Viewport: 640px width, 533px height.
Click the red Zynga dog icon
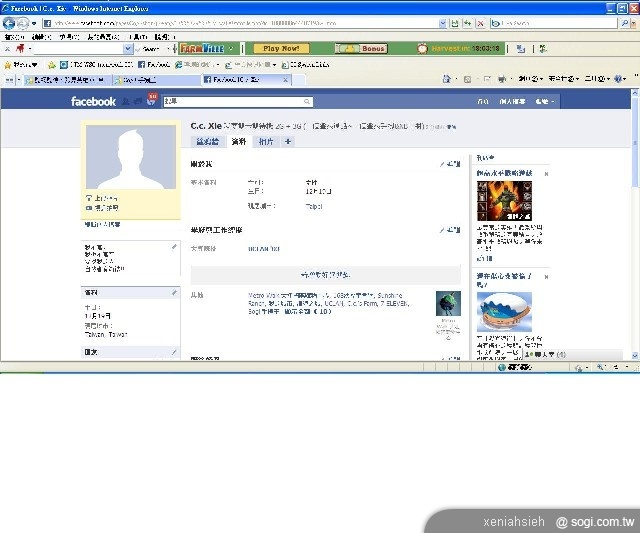[20, 49]
